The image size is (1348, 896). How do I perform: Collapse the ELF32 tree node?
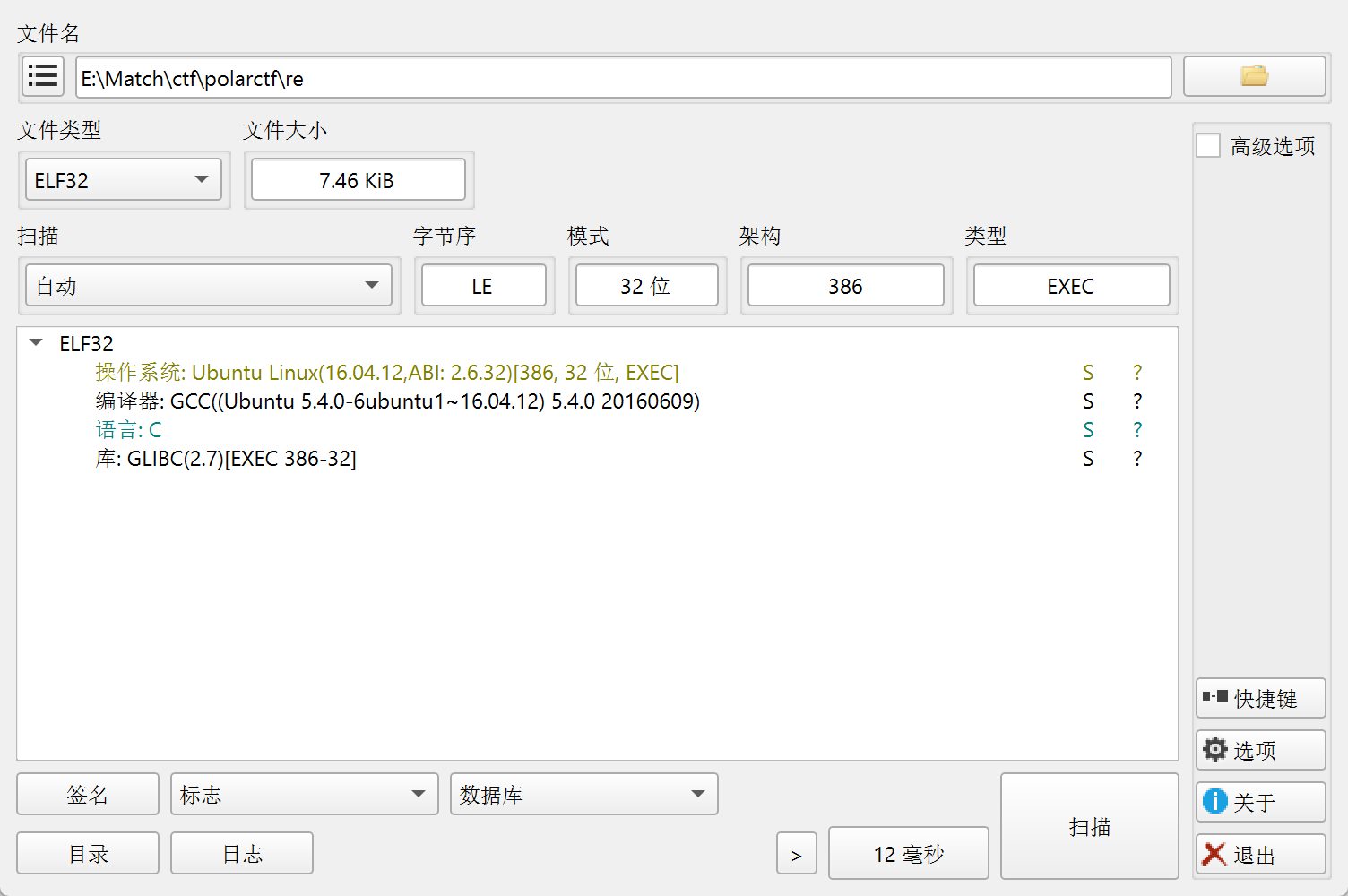point(36,343)
